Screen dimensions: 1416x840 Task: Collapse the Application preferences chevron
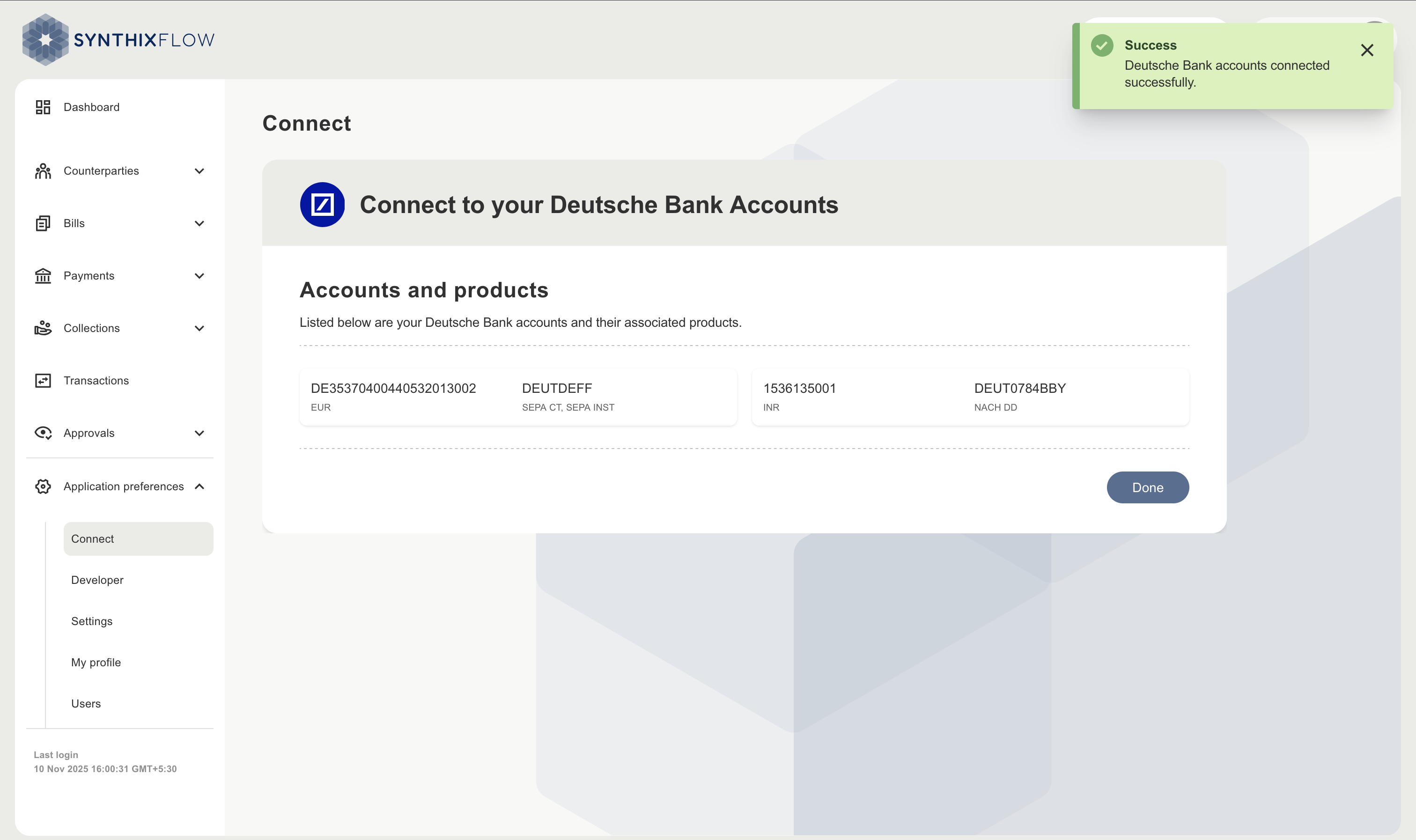click(199, 486)
